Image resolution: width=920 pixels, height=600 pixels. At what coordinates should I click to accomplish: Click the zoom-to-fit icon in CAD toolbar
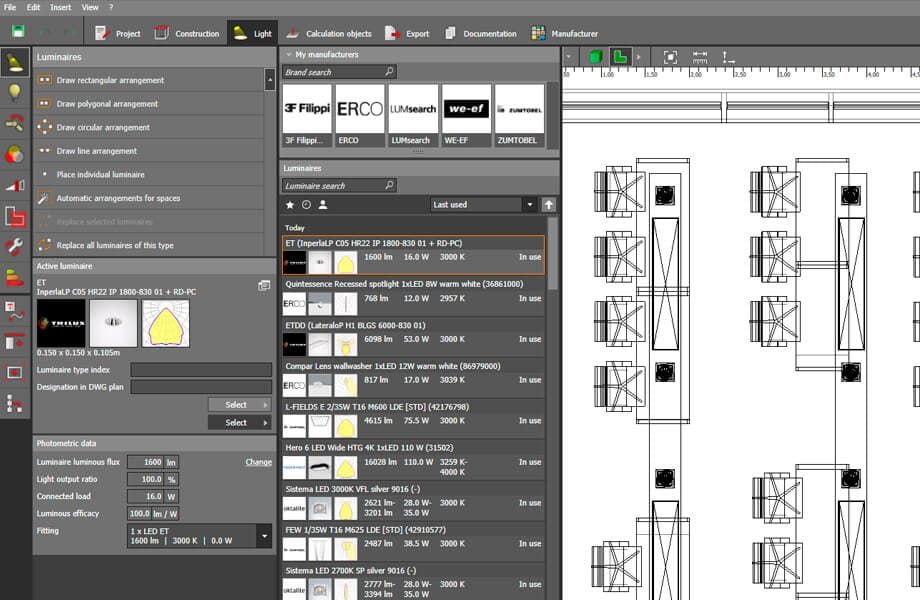click(670, 57)
